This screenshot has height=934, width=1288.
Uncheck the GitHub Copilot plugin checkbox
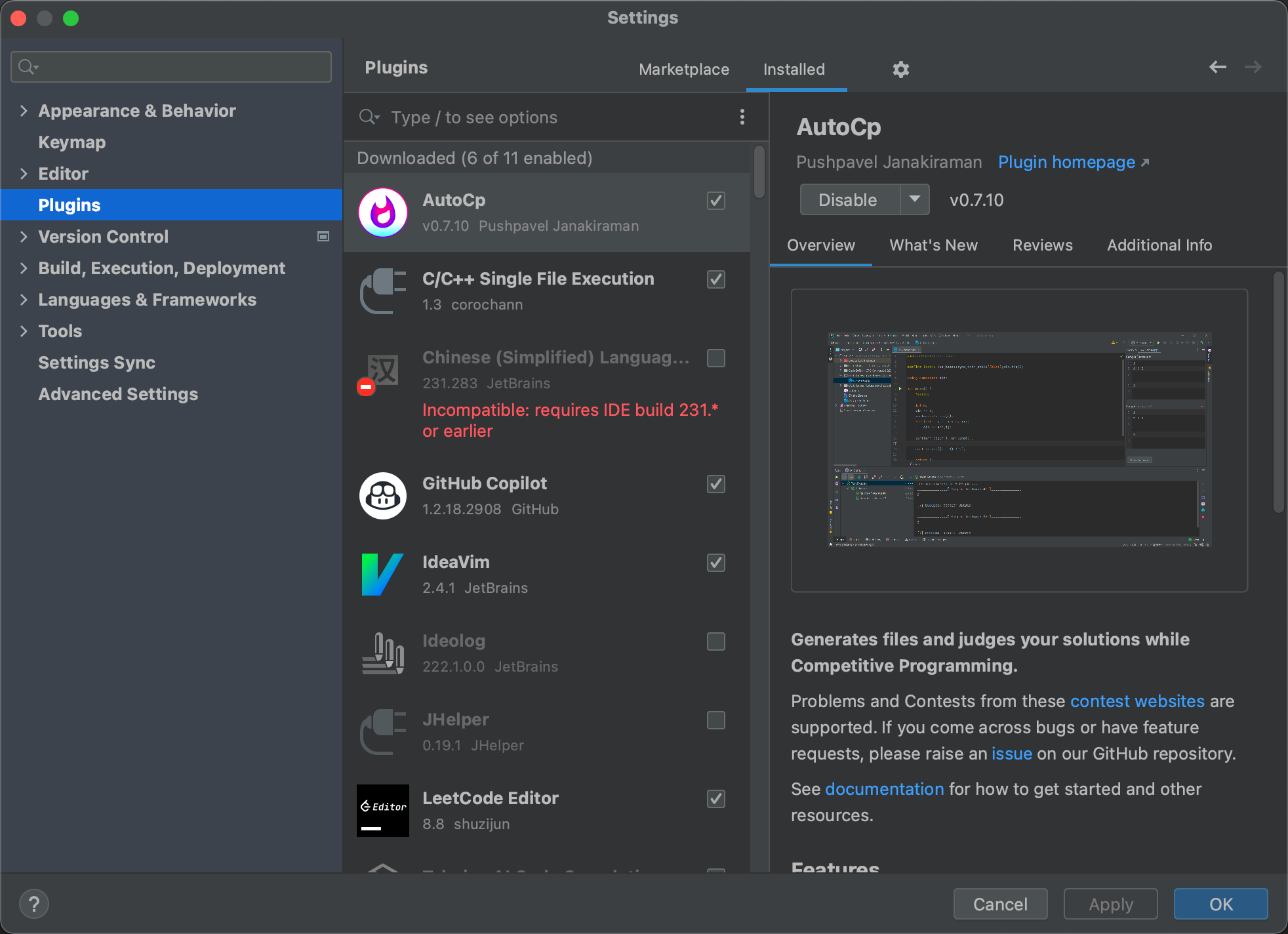716,484
